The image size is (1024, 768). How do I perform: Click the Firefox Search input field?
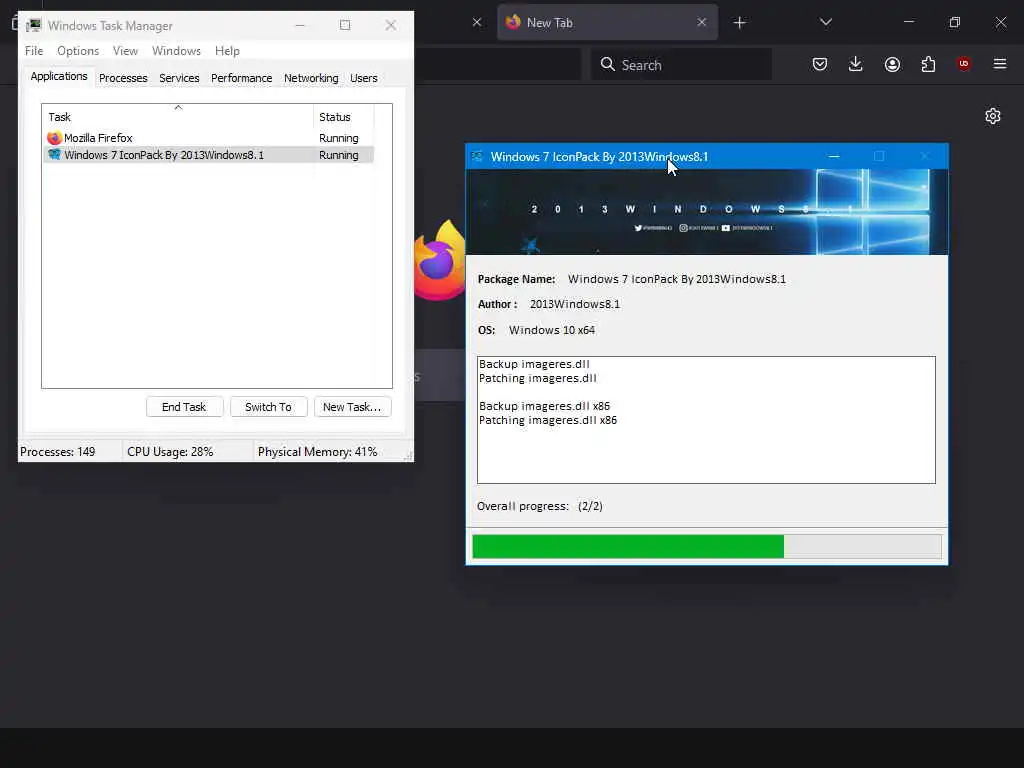point(681,64)
